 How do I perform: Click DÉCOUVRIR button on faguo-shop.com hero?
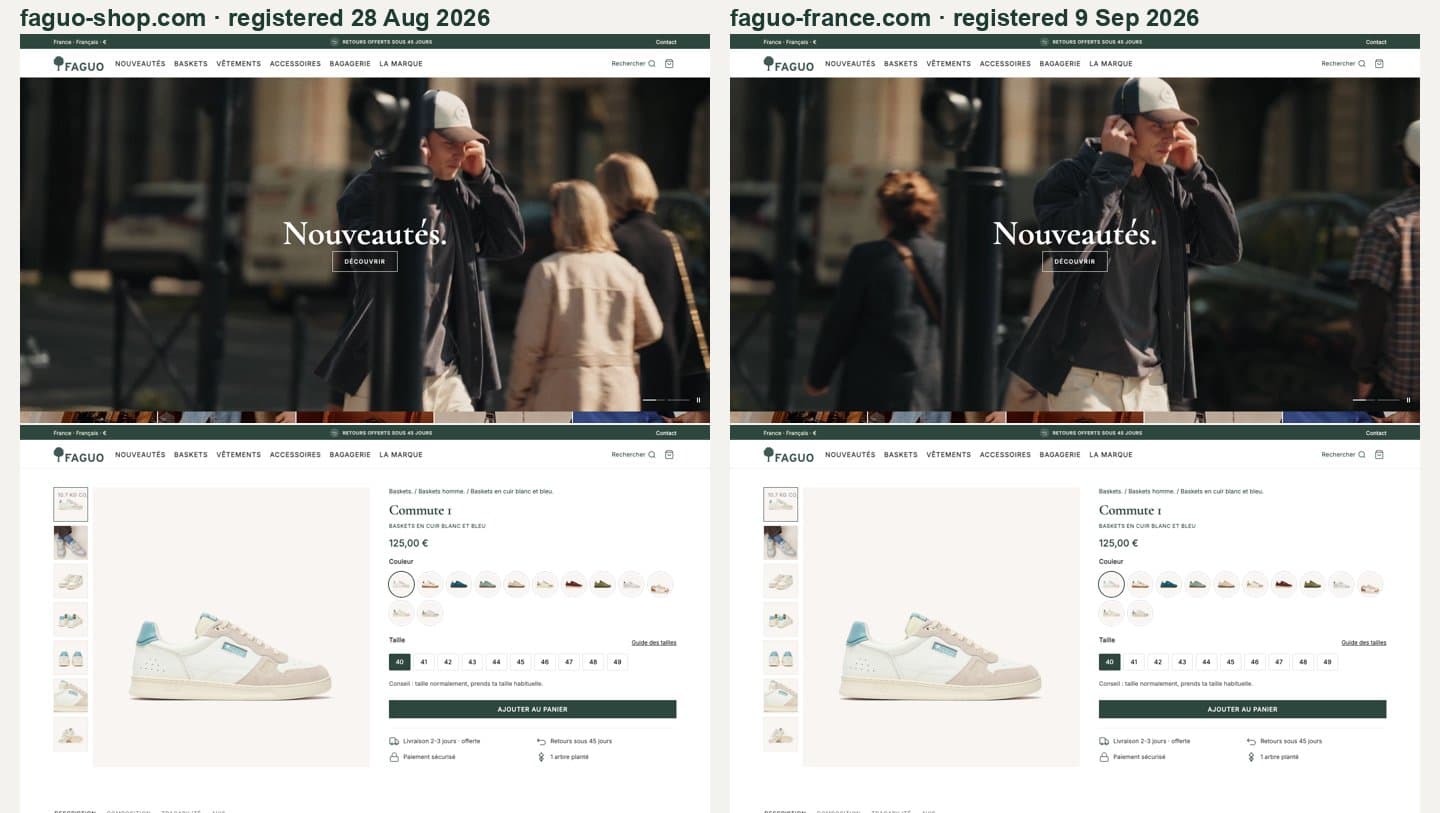(x=365, y=261)
